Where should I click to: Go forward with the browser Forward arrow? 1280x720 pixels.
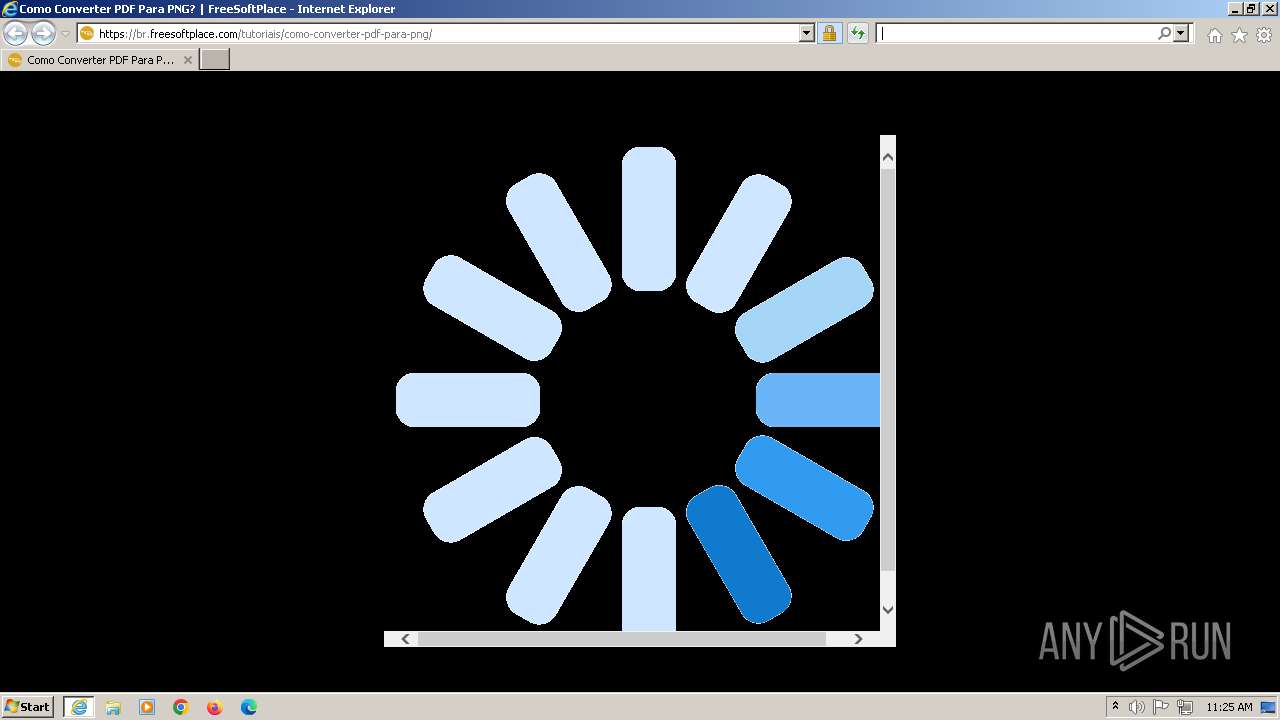[43, 34]
